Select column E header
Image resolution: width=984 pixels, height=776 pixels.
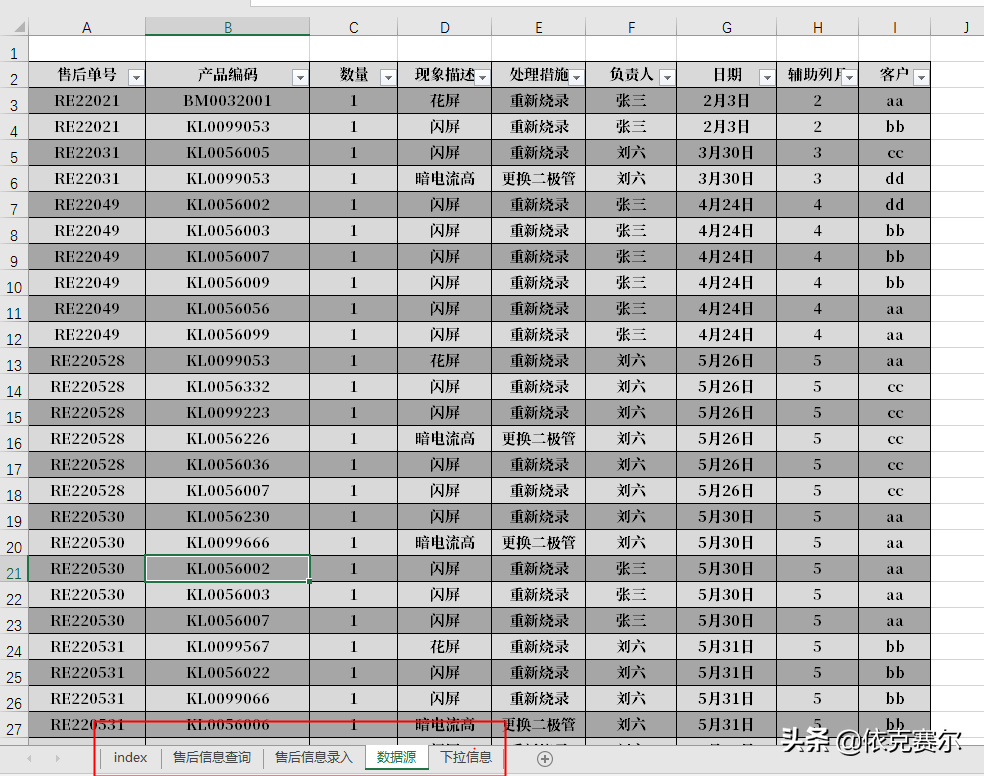(x=538, y=28)
